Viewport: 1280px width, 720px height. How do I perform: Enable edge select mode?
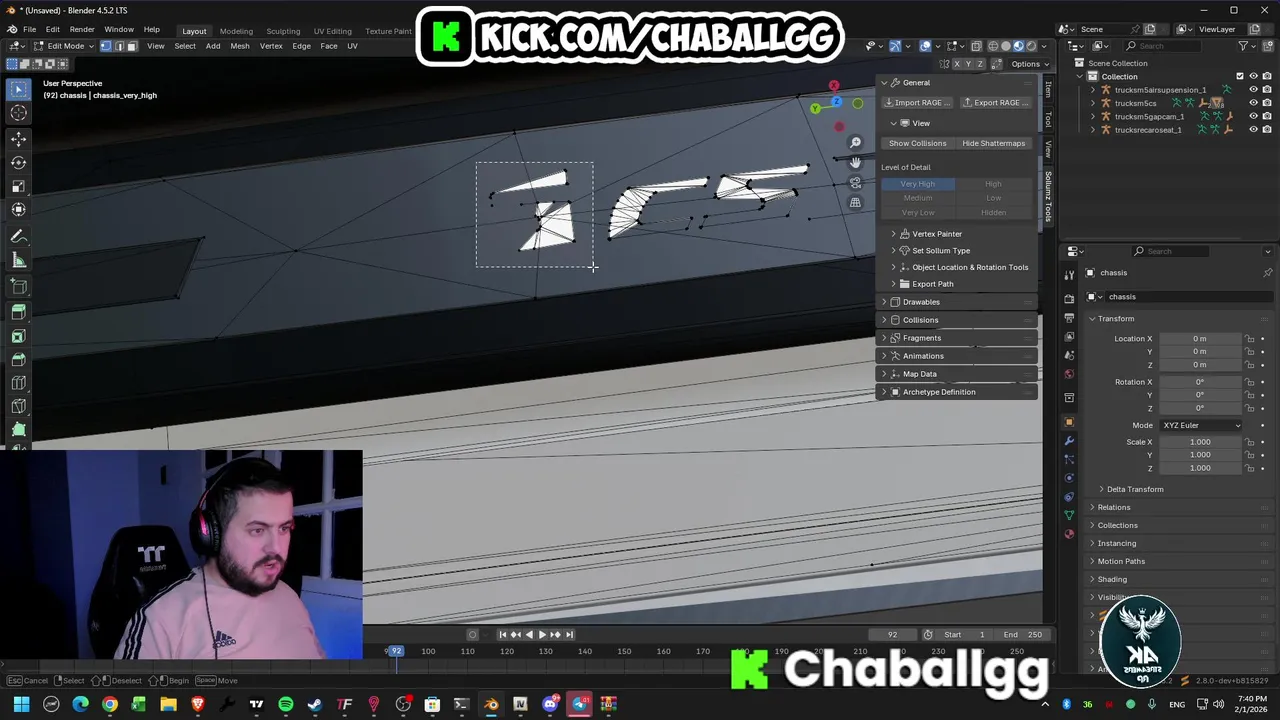(x=119, y=46)
